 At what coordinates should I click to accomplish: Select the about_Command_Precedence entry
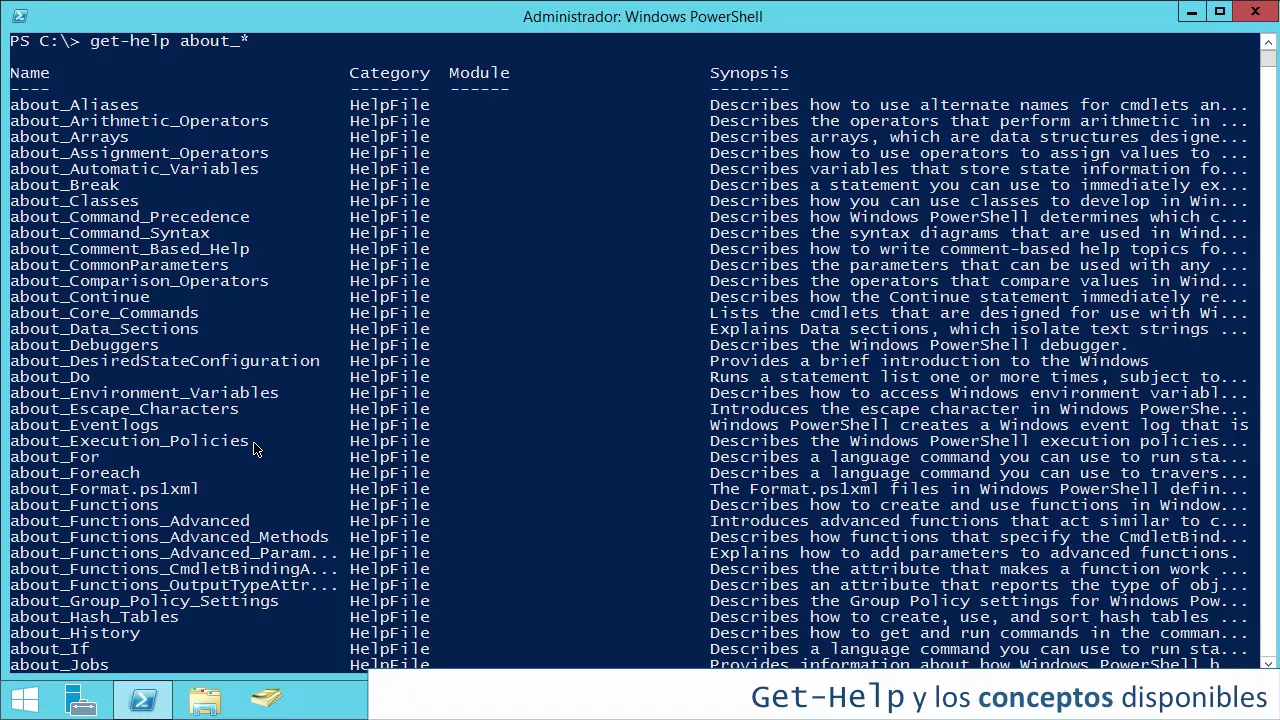pos(129,217)
